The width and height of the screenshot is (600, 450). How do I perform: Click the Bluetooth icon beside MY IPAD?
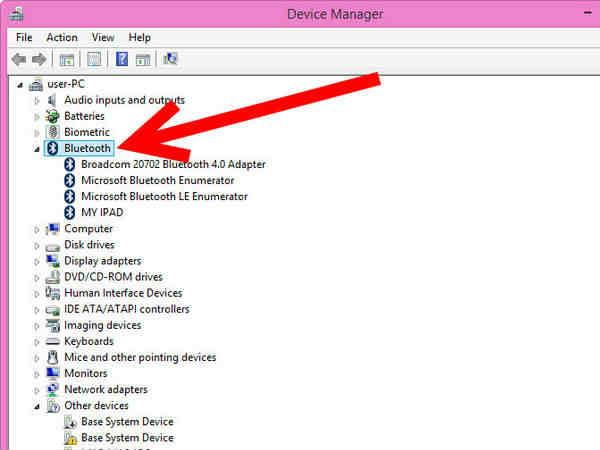coord(70,213)
